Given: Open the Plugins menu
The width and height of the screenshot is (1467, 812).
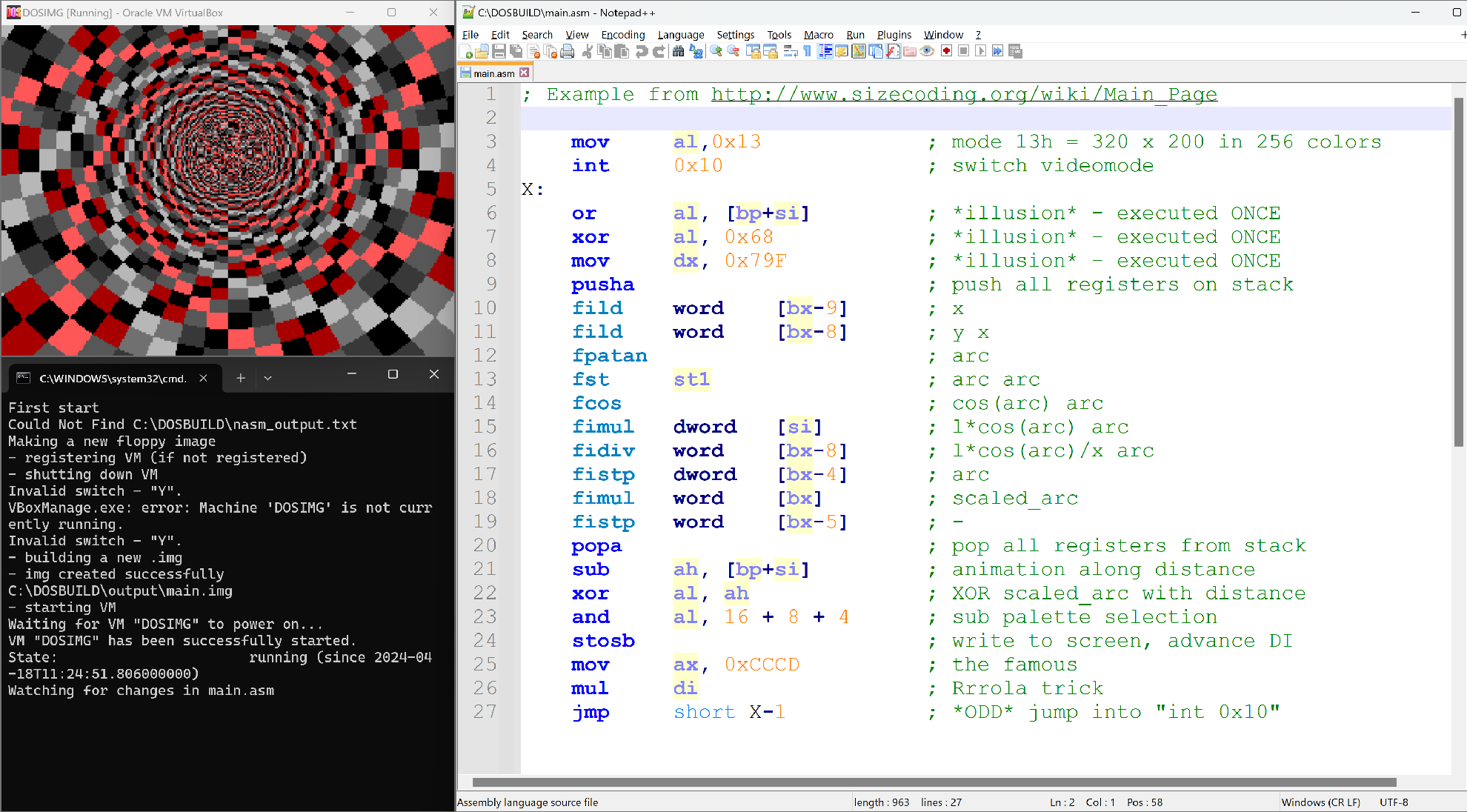Looking at the screenshot, I should (894, 35).
